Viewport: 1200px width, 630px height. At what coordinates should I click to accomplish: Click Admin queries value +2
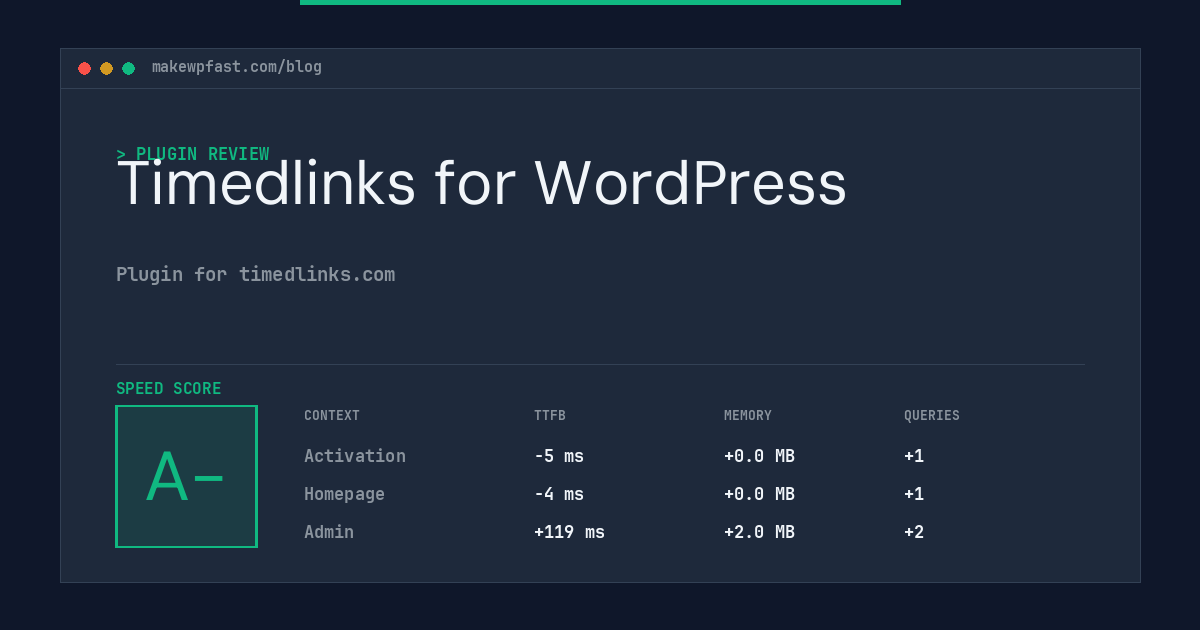click(x=914, y=532)
